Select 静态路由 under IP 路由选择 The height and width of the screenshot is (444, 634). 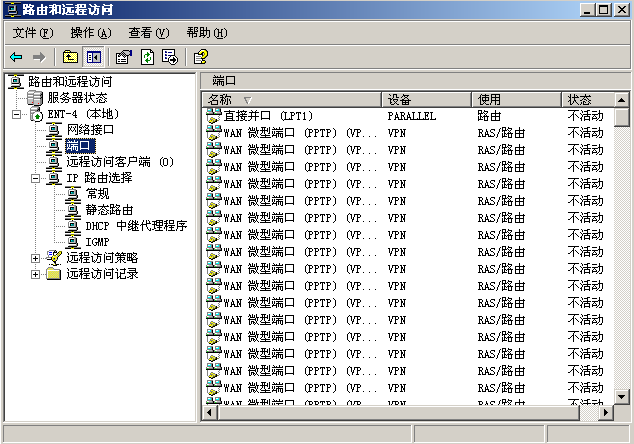(109, 210)
